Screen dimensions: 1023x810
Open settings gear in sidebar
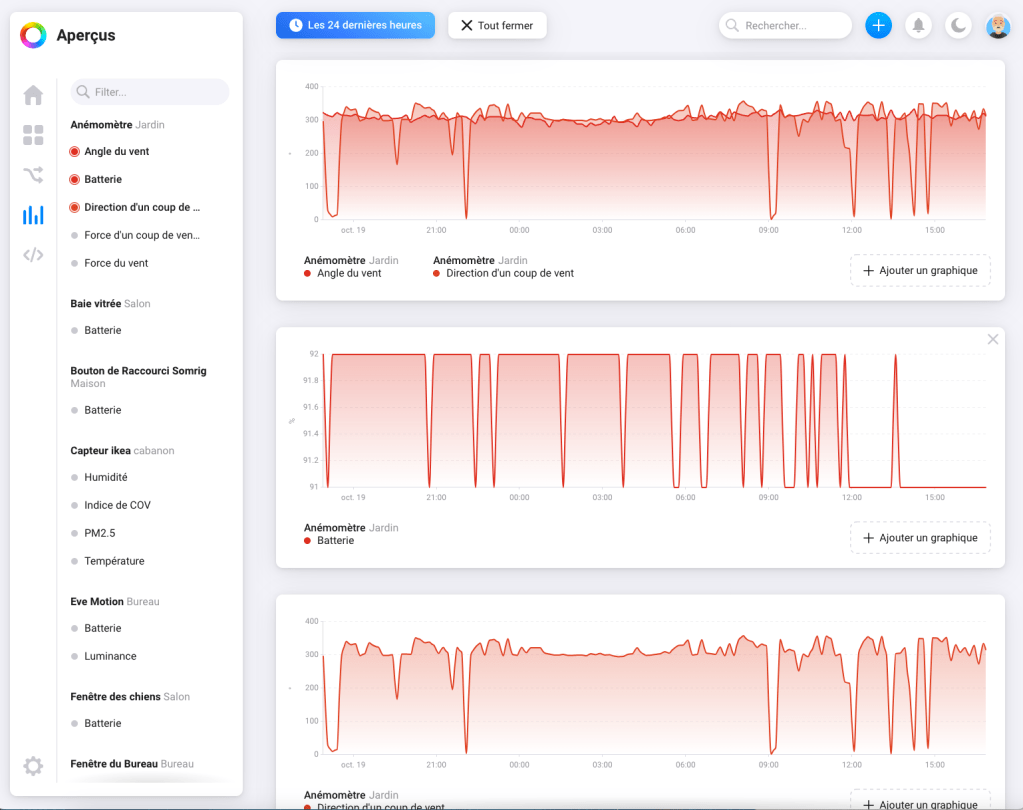(x=33, y=766)
